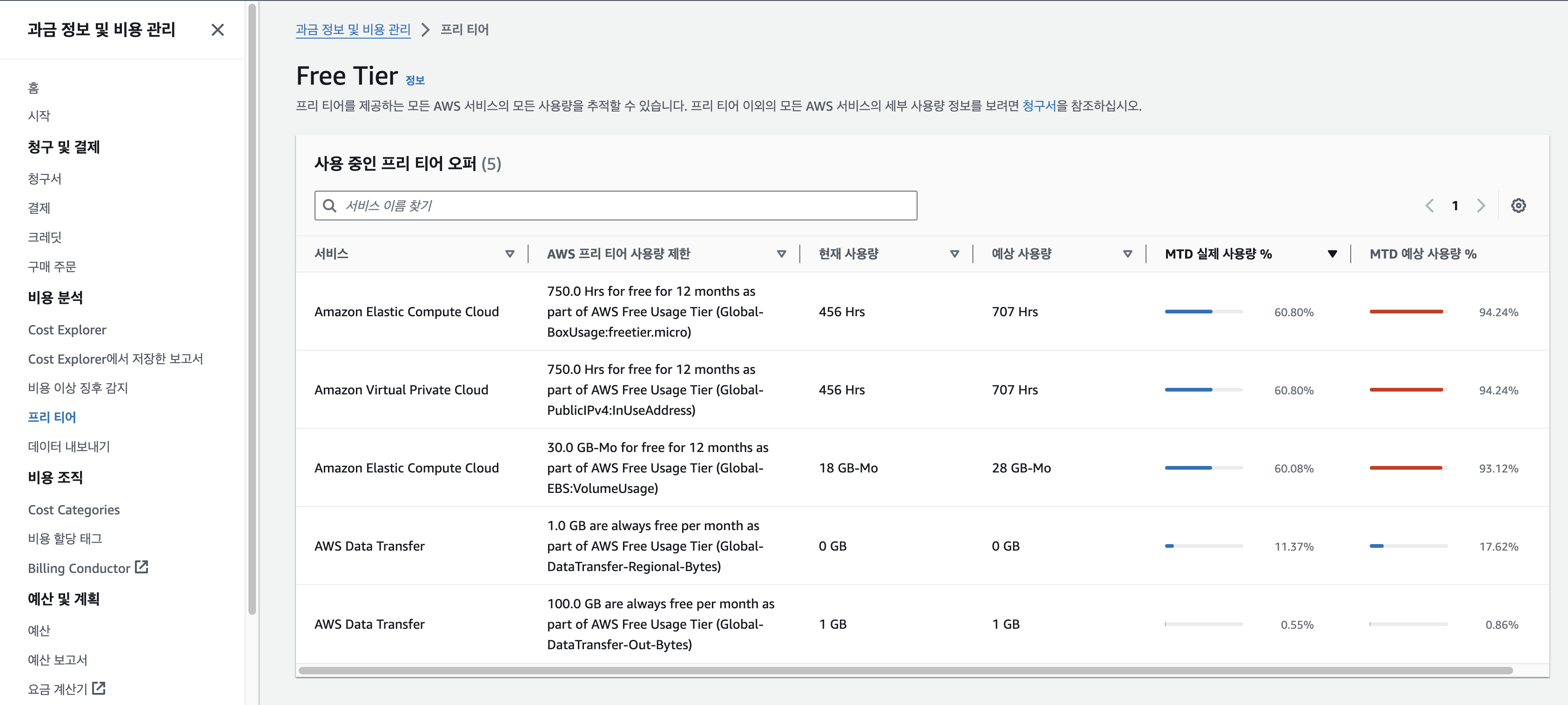Viewport: 1568px width, 705px height.
Task: Open Cost Categories sidebar item
Action: click(x=74, y=510)
